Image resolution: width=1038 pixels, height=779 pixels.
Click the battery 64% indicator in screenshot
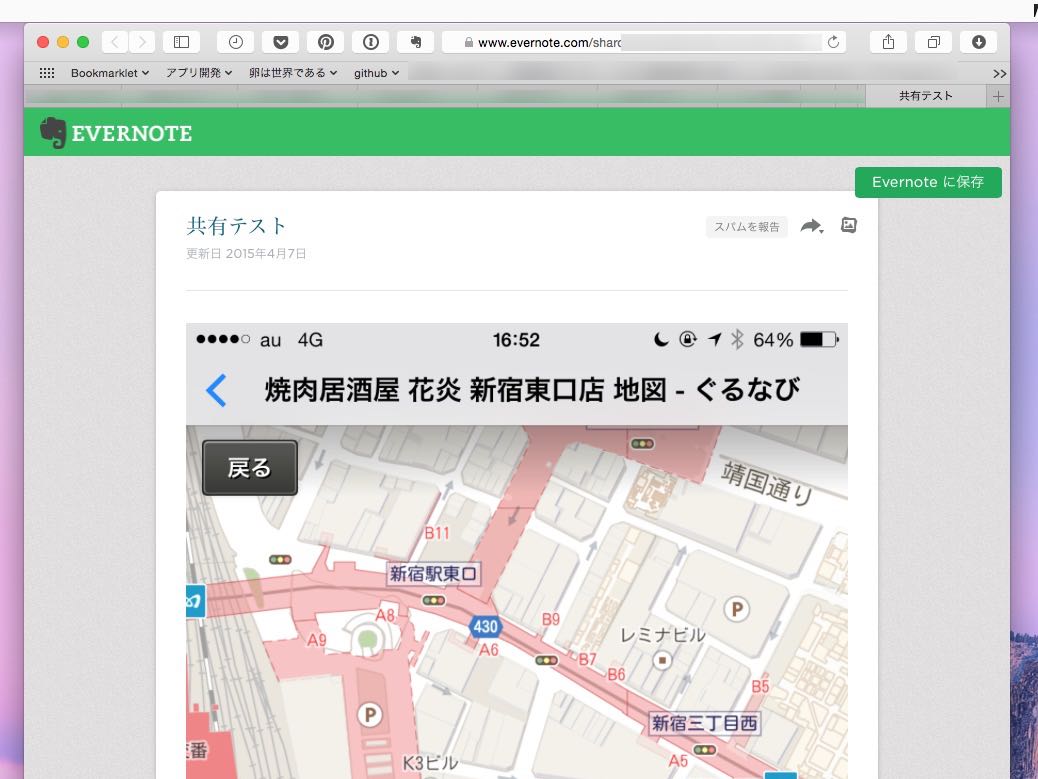(796, 340)
